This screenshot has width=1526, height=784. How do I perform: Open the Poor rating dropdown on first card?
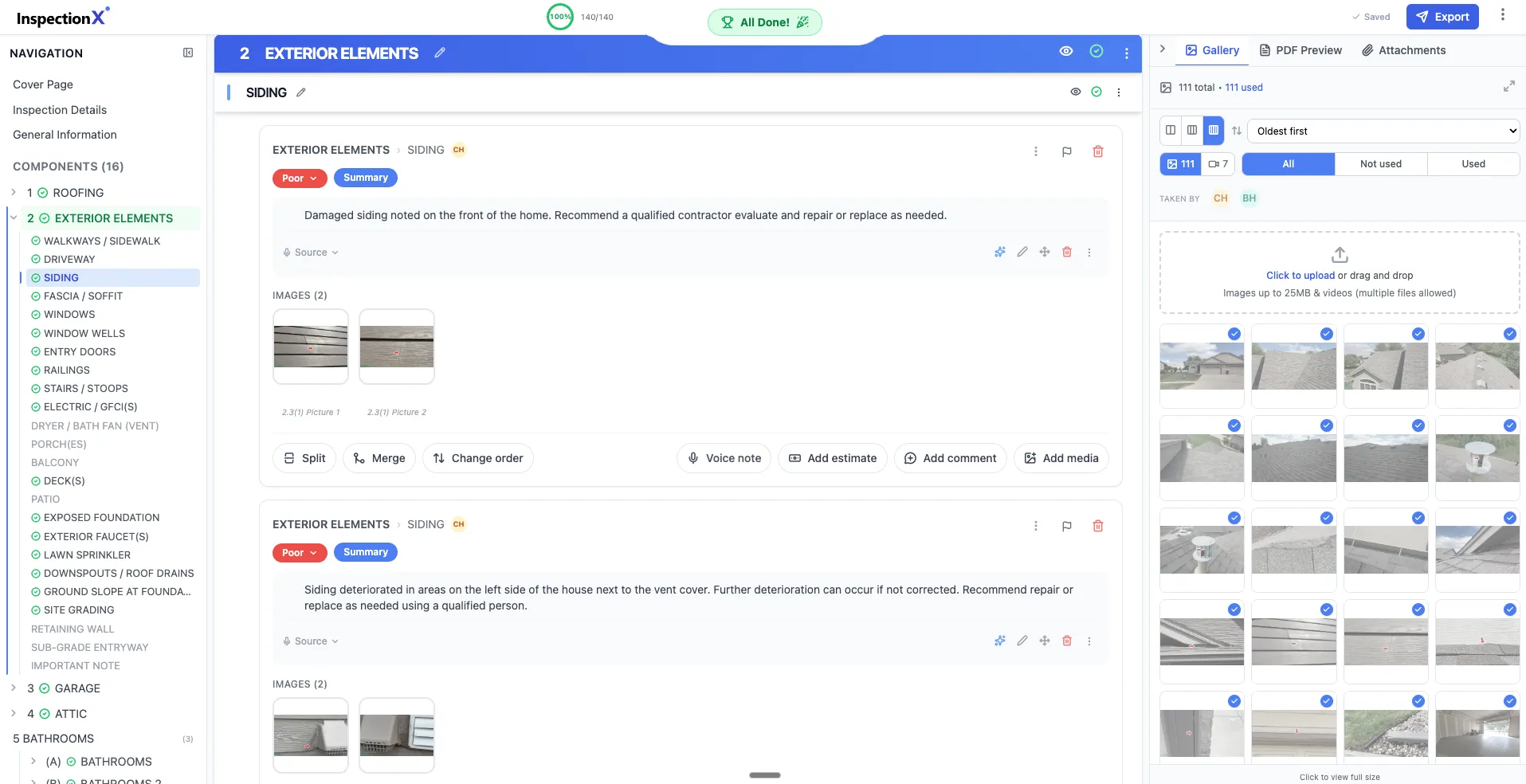[300, 178]
